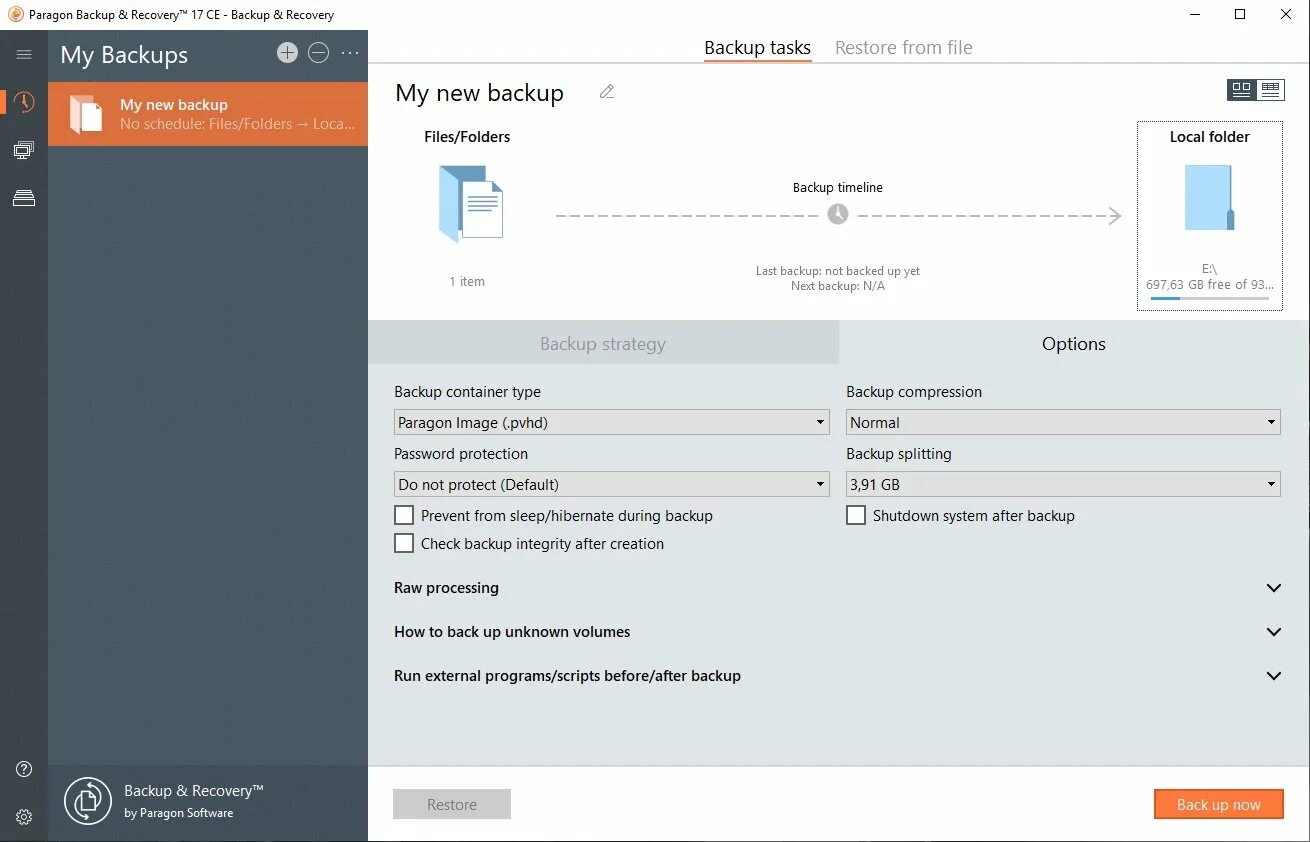Open the more options ellipsis in My Backups

[x=349, y=53]
